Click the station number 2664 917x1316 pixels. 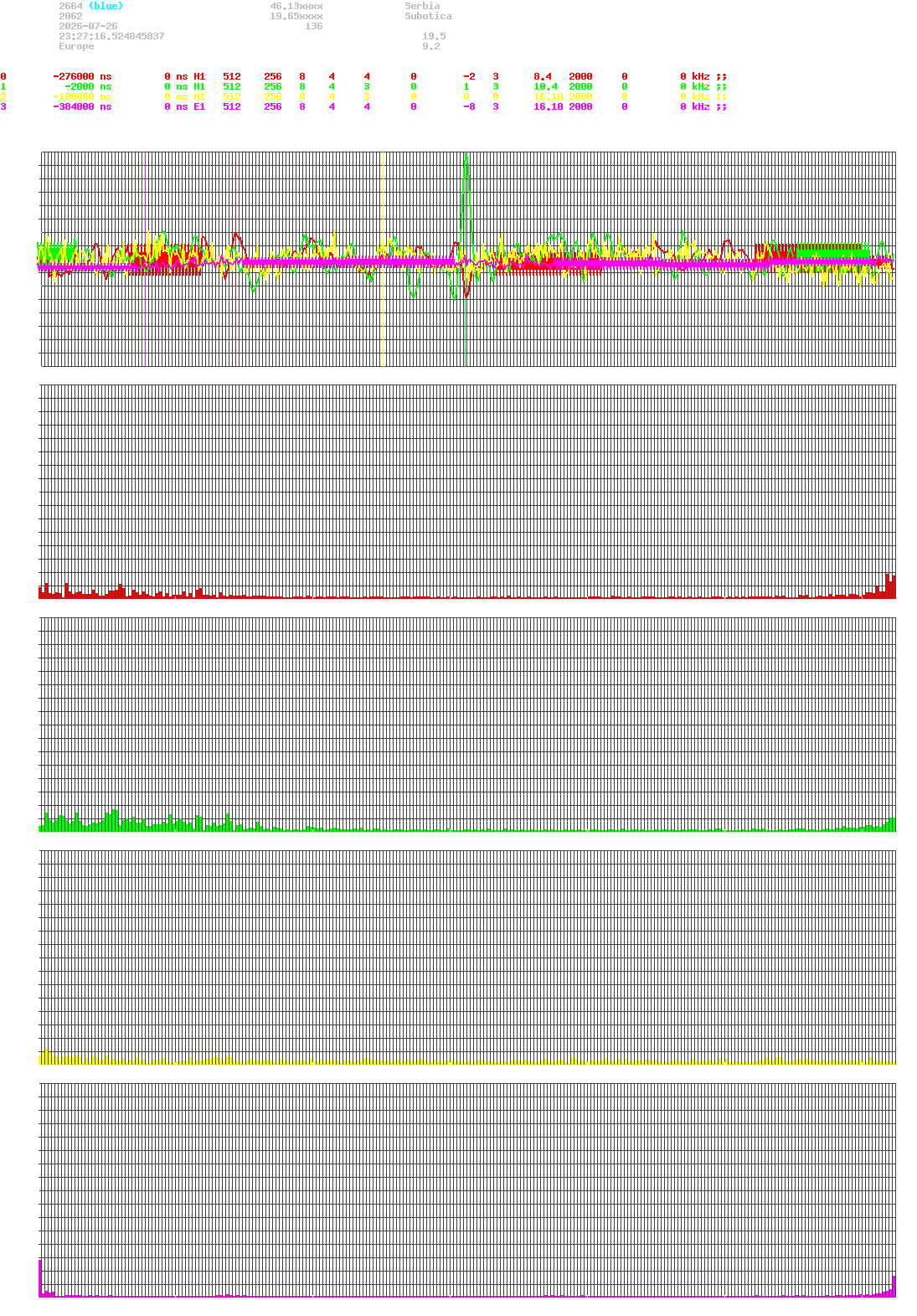[x=70, y=6]
